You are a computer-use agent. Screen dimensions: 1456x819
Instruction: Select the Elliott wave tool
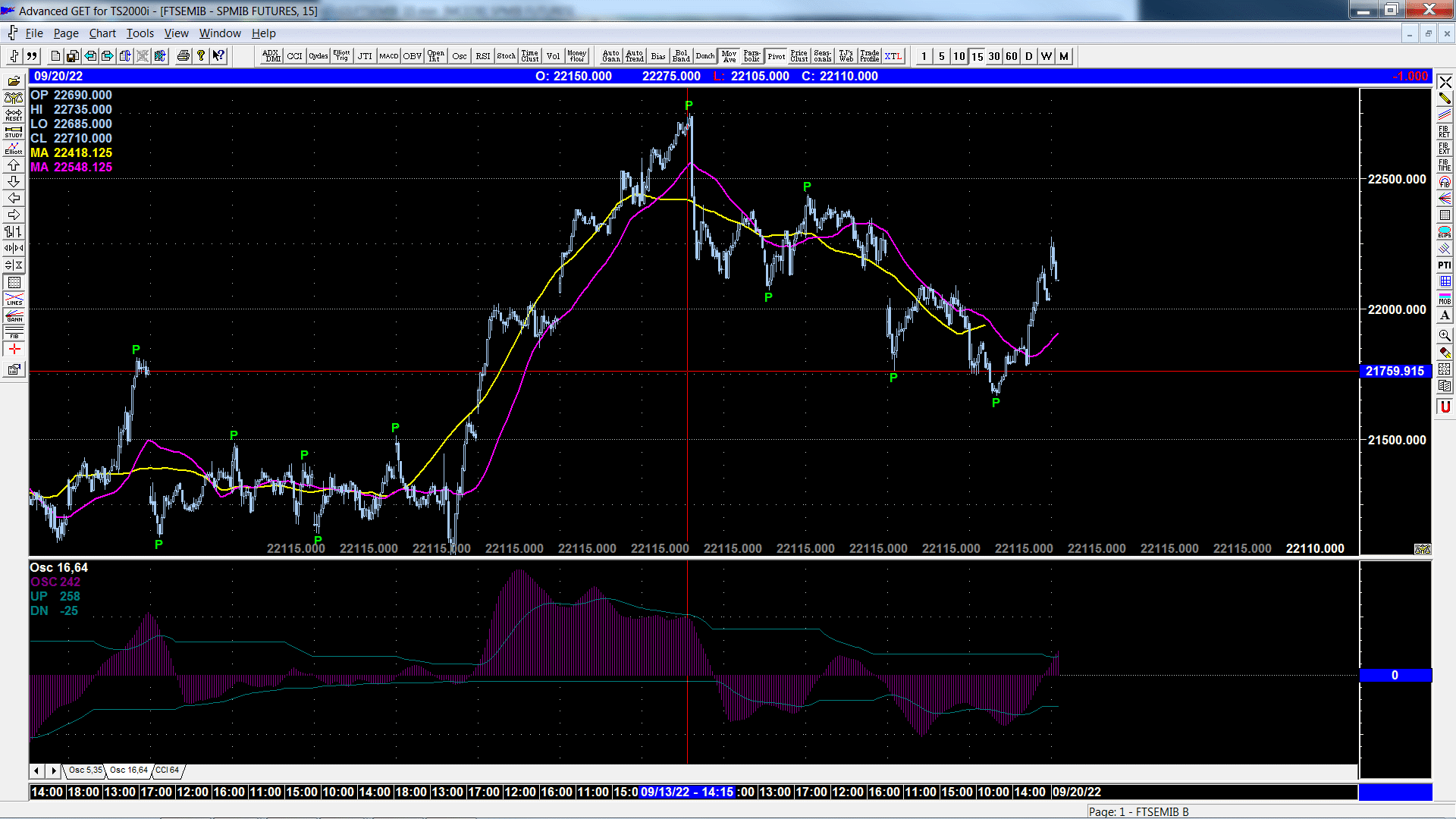(14, 148)
